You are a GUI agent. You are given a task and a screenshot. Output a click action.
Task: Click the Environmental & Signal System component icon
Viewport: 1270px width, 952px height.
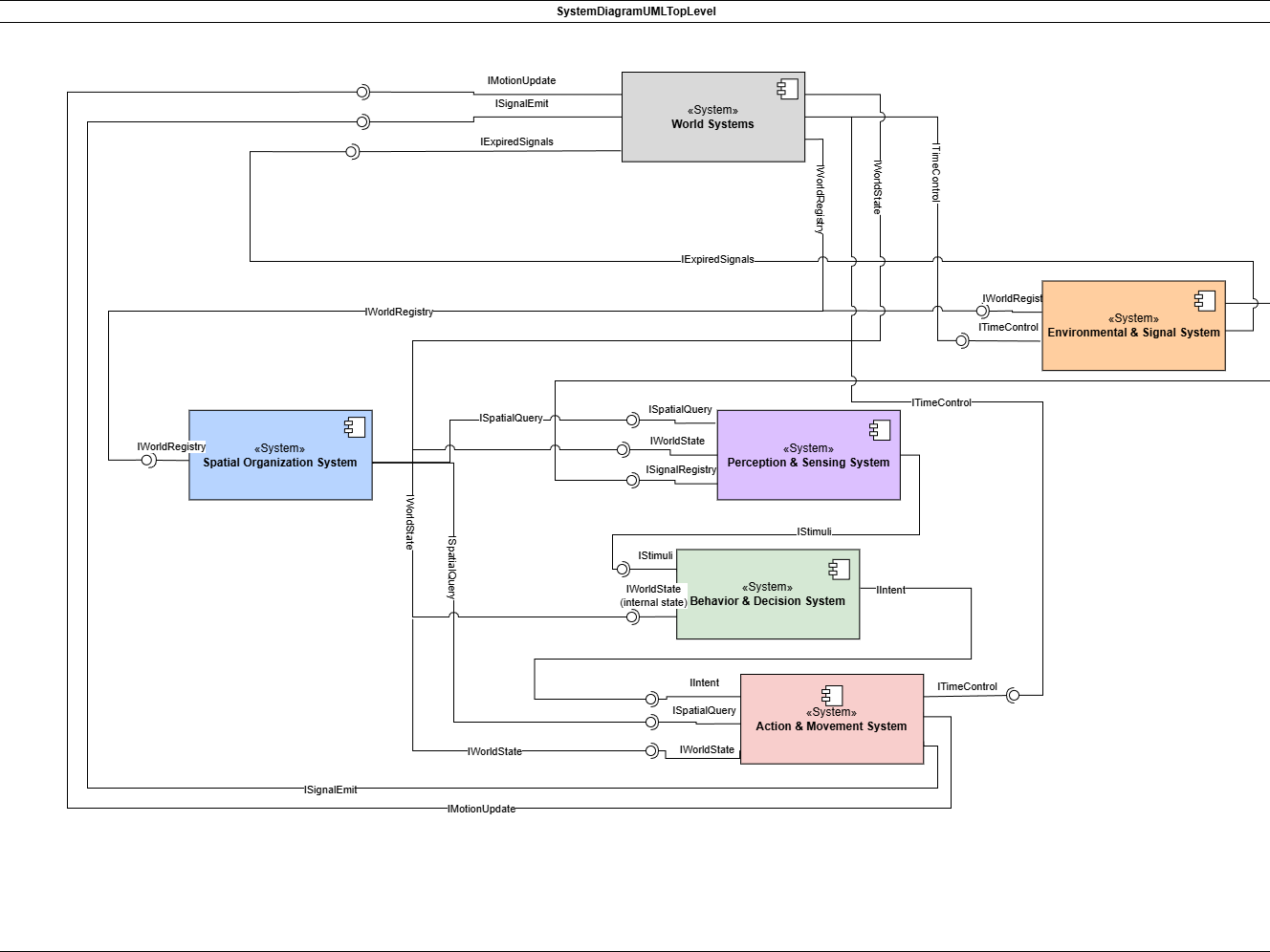click(1205, 300)
